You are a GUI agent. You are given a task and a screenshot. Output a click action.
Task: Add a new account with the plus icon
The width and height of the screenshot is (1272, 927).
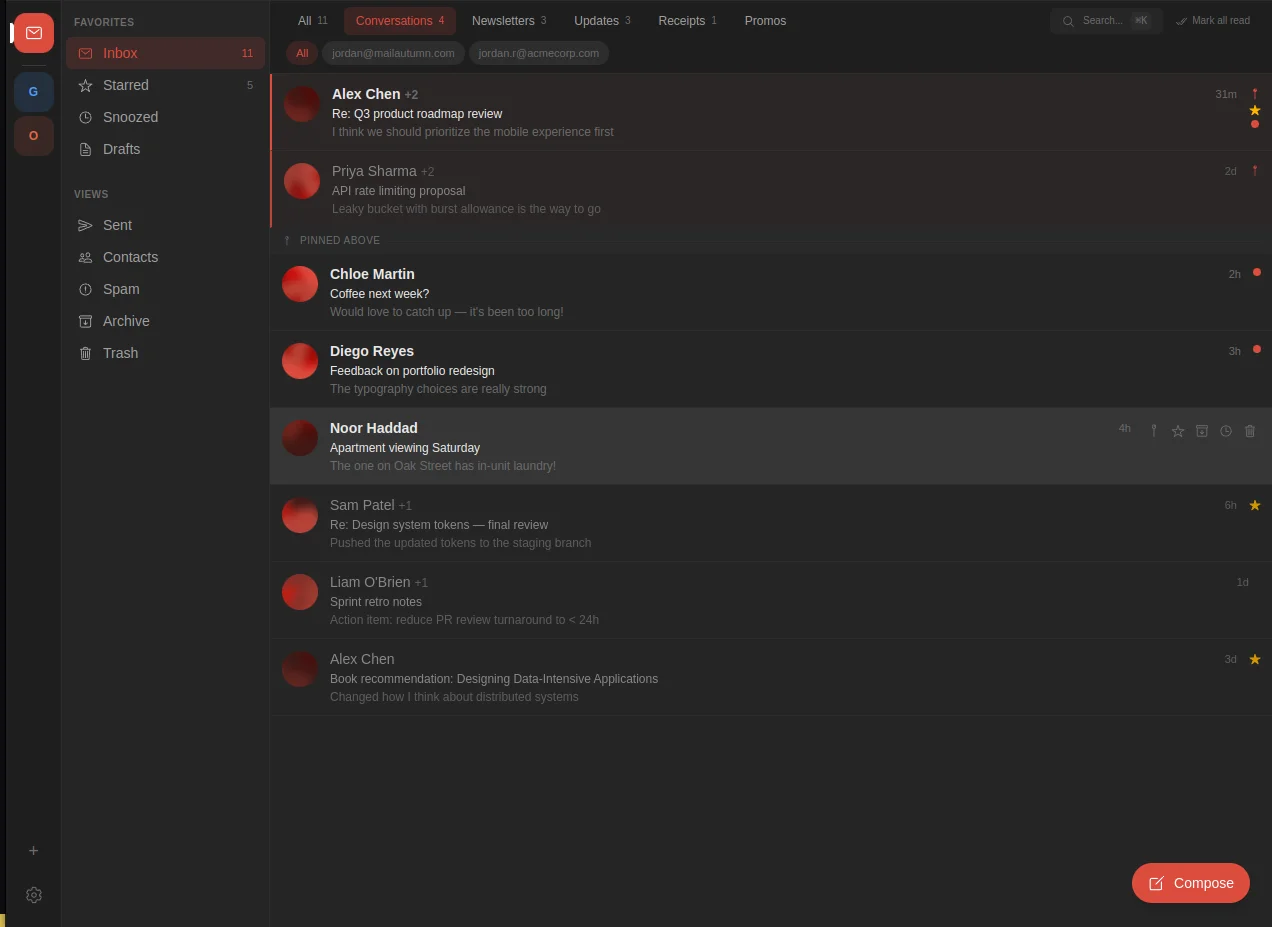tap(33, 850)
